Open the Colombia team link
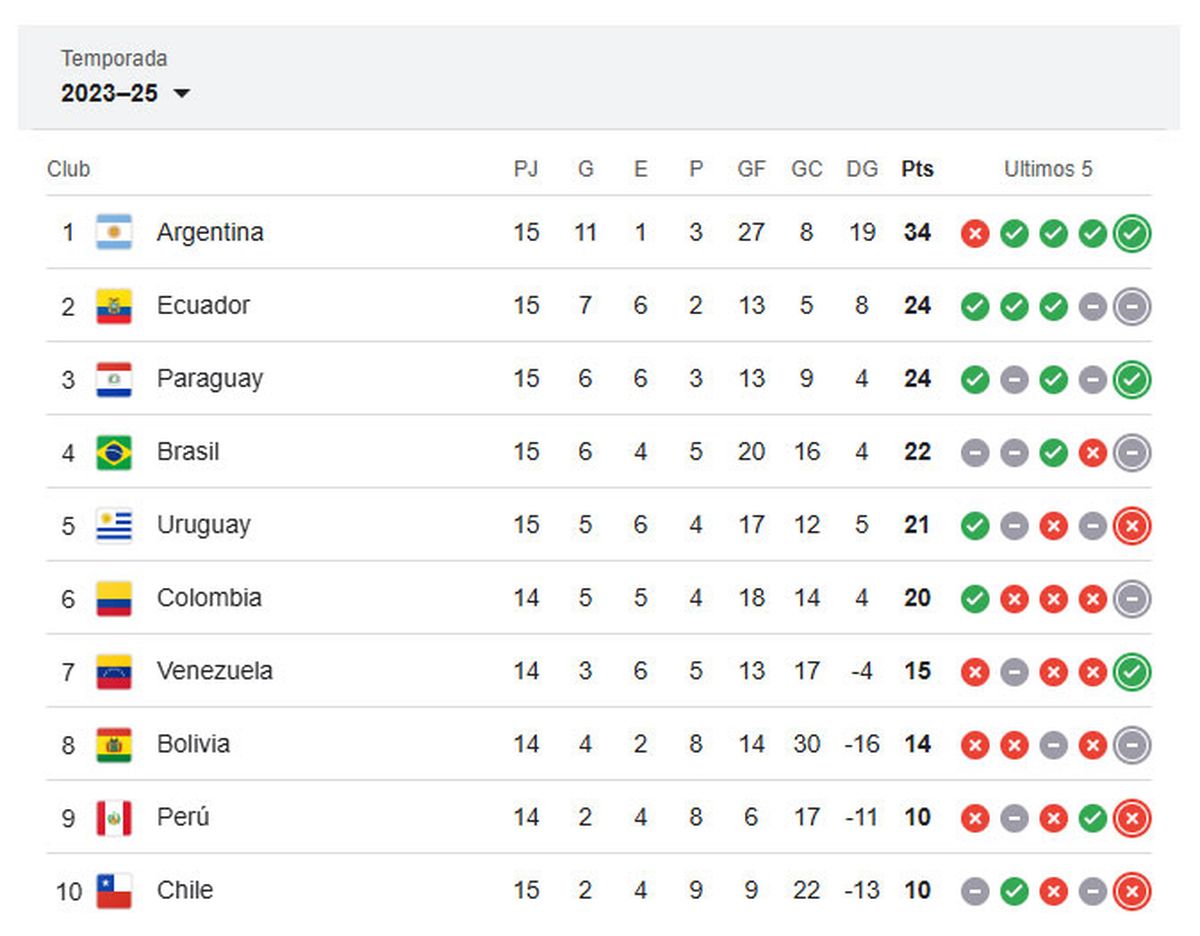Viewport: 1200px width, 936px height. [x=209, y=598]
